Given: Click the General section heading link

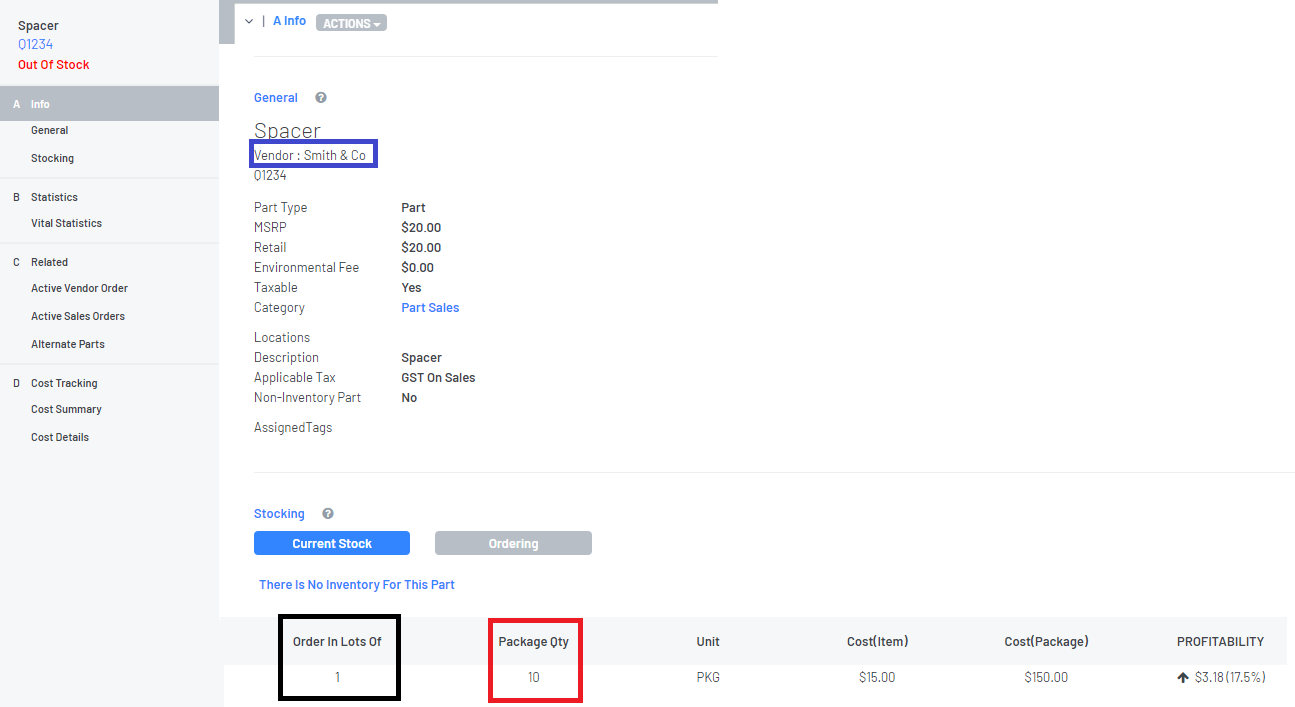Looking at the screenshot, I should point(276,98).
